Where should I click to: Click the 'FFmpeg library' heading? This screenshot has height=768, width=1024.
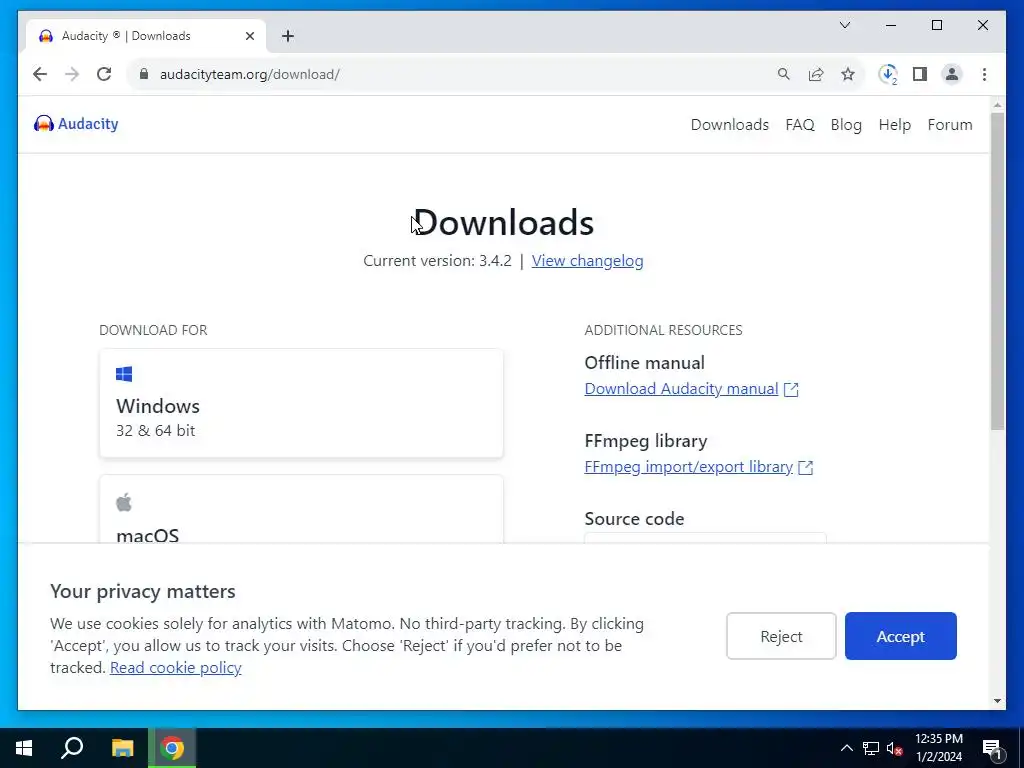pyautogui.click(x=645, y=441)
